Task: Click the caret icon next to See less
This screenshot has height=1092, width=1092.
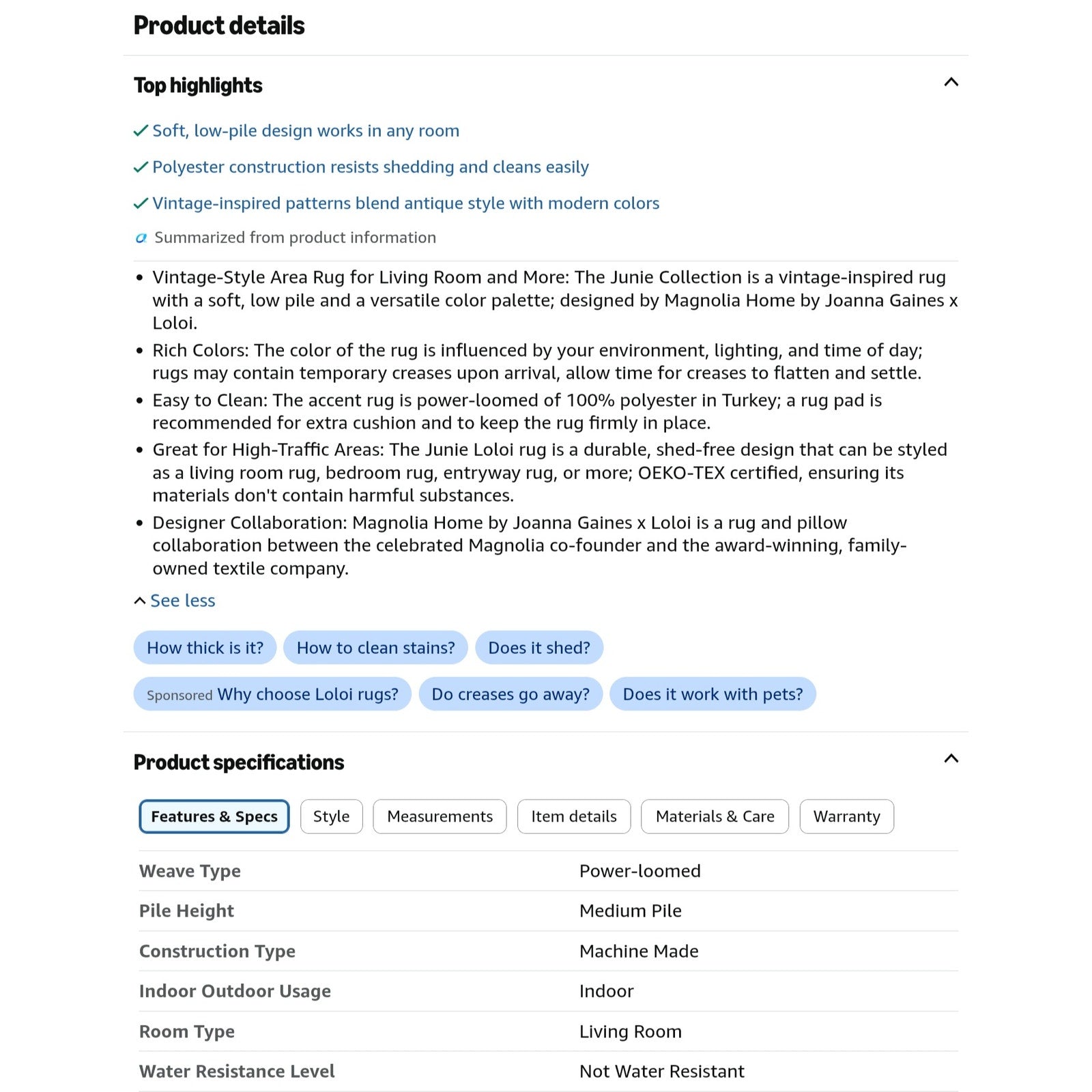Action: pyautogui.click(x=140, y=601)
